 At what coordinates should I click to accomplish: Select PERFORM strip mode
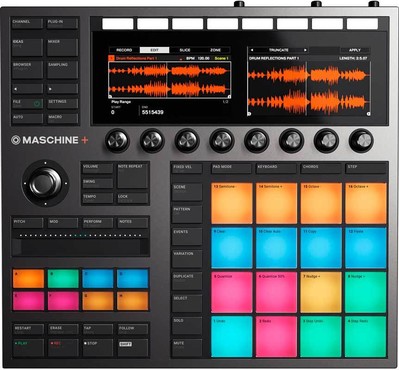(x=98, y=223)
